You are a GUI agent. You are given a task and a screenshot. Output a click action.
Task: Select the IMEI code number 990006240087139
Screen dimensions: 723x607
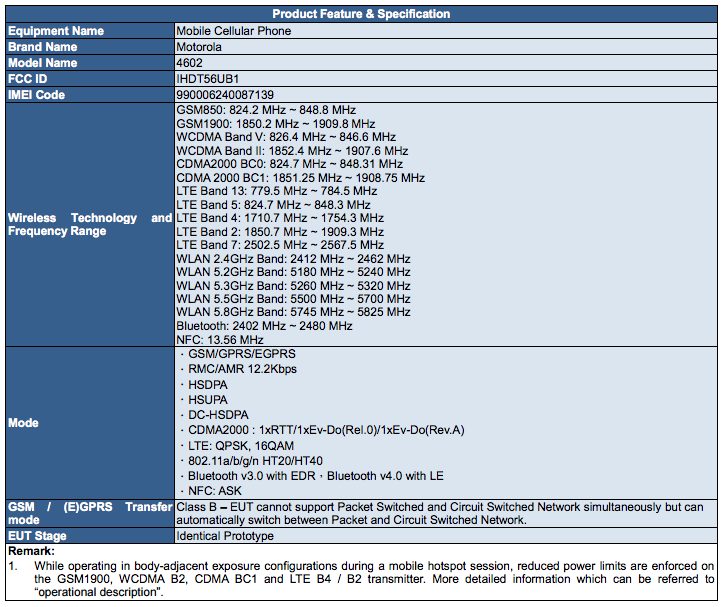tap(225, 94)
